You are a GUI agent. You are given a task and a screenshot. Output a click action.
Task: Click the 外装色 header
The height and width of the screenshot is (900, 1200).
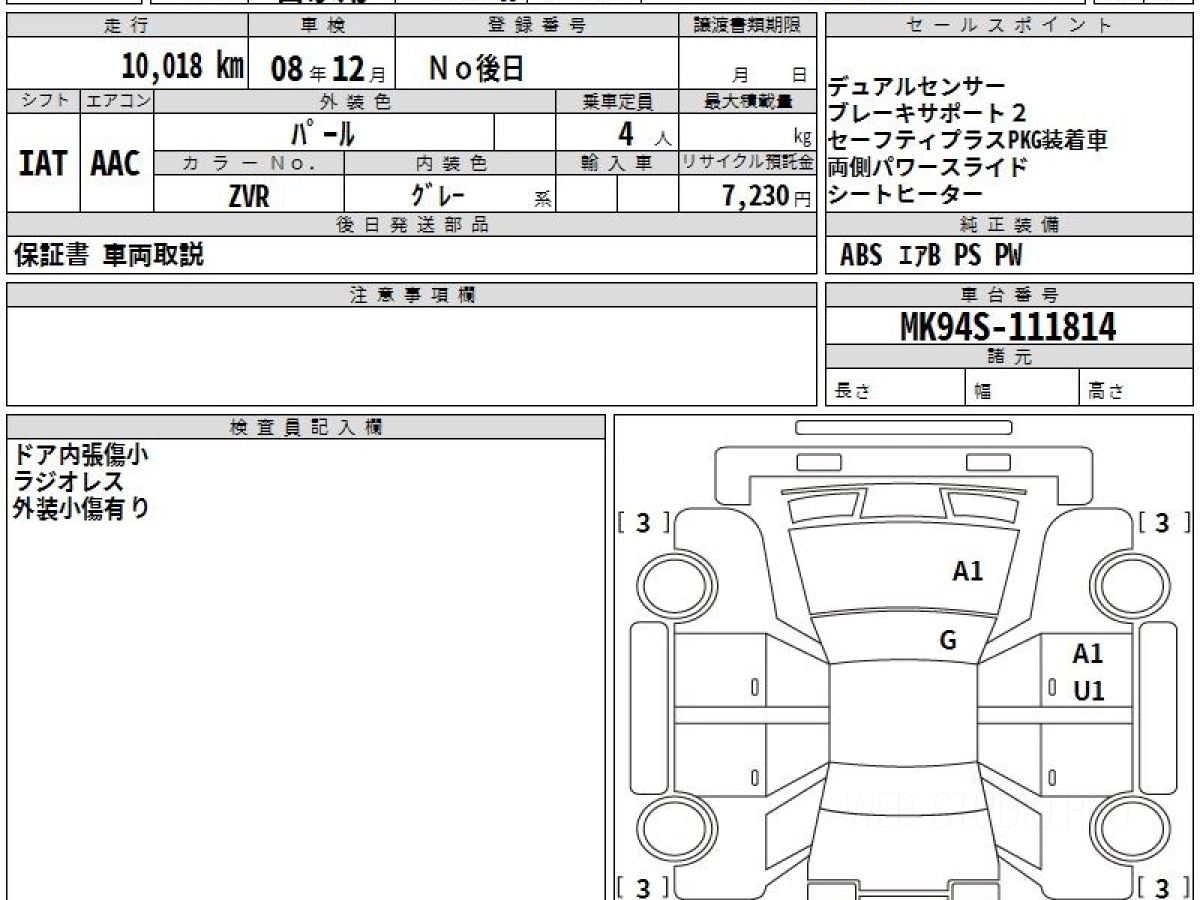pyautogui.click(x=355, y=101)
